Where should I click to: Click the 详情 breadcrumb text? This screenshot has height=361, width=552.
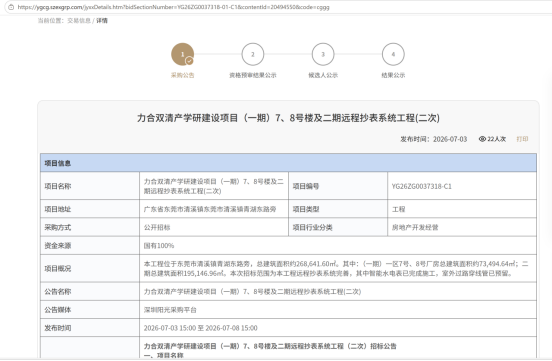[x=102, y=21]
